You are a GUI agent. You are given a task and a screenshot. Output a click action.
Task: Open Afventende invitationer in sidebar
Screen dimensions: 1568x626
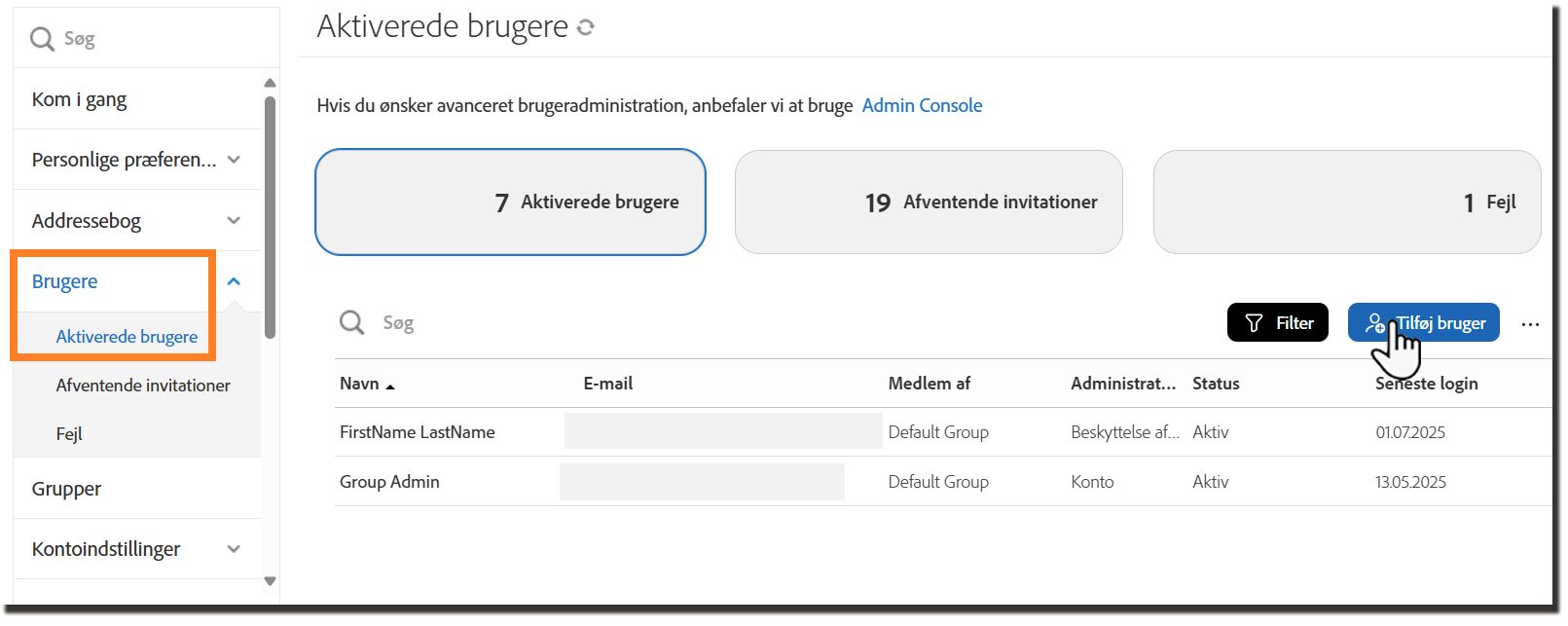click(x=143, y=386)
